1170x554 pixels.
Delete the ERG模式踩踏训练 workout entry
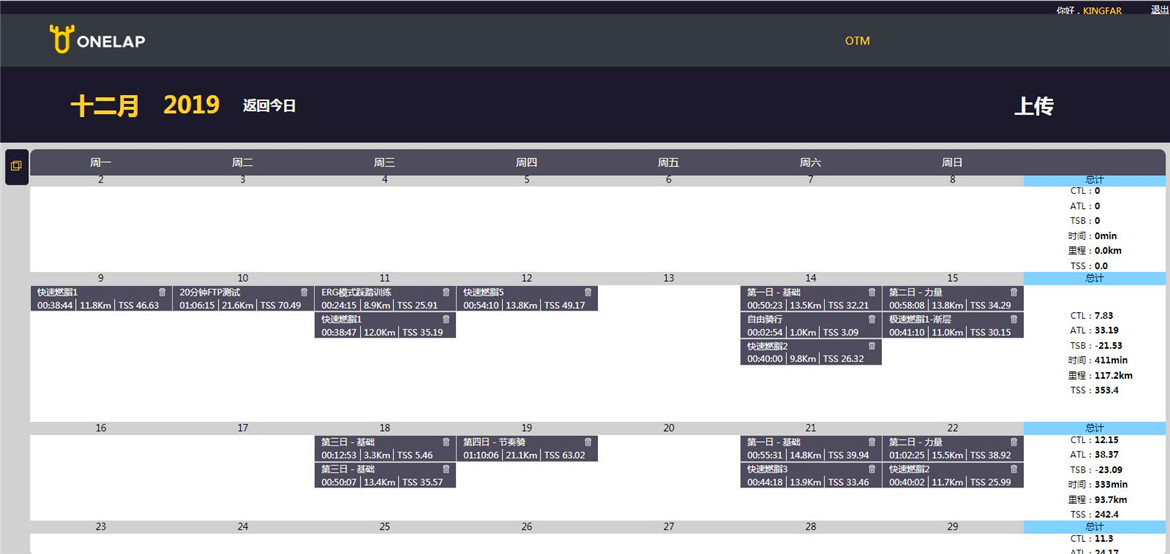[446, 292]
